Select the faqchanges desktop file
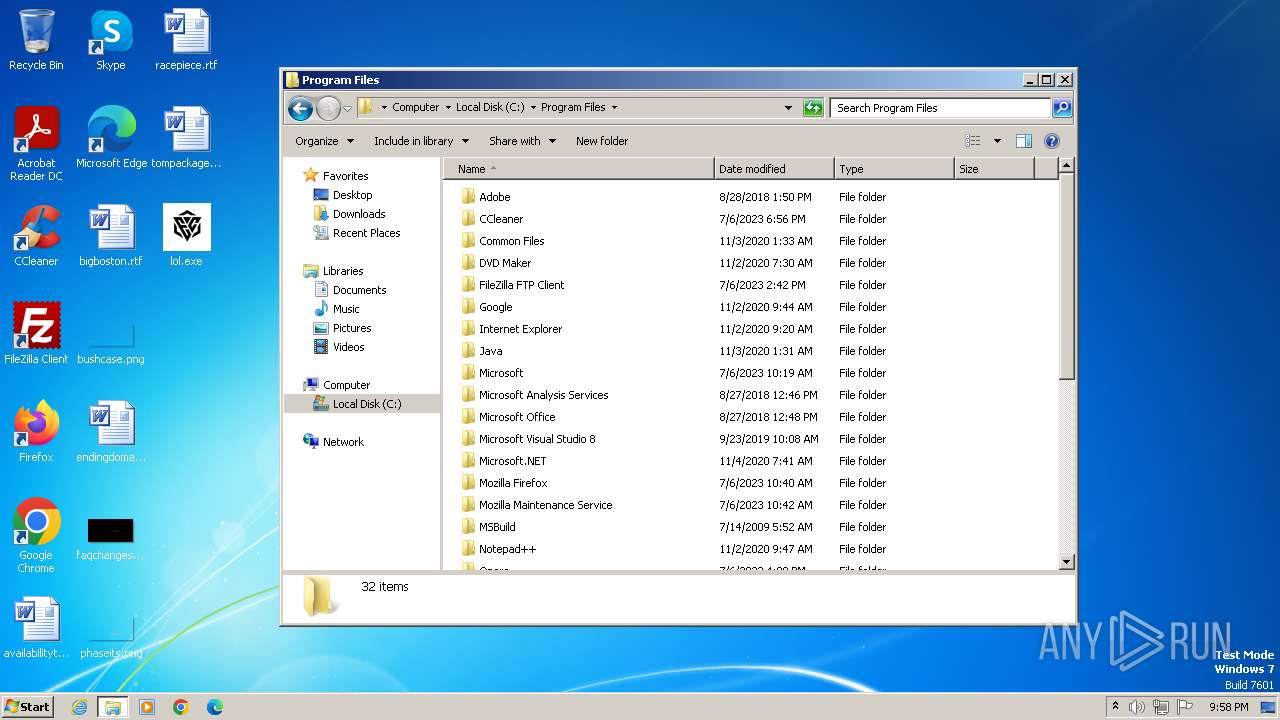The height and width of the screenshot is (720, 1280). (110, 536)
